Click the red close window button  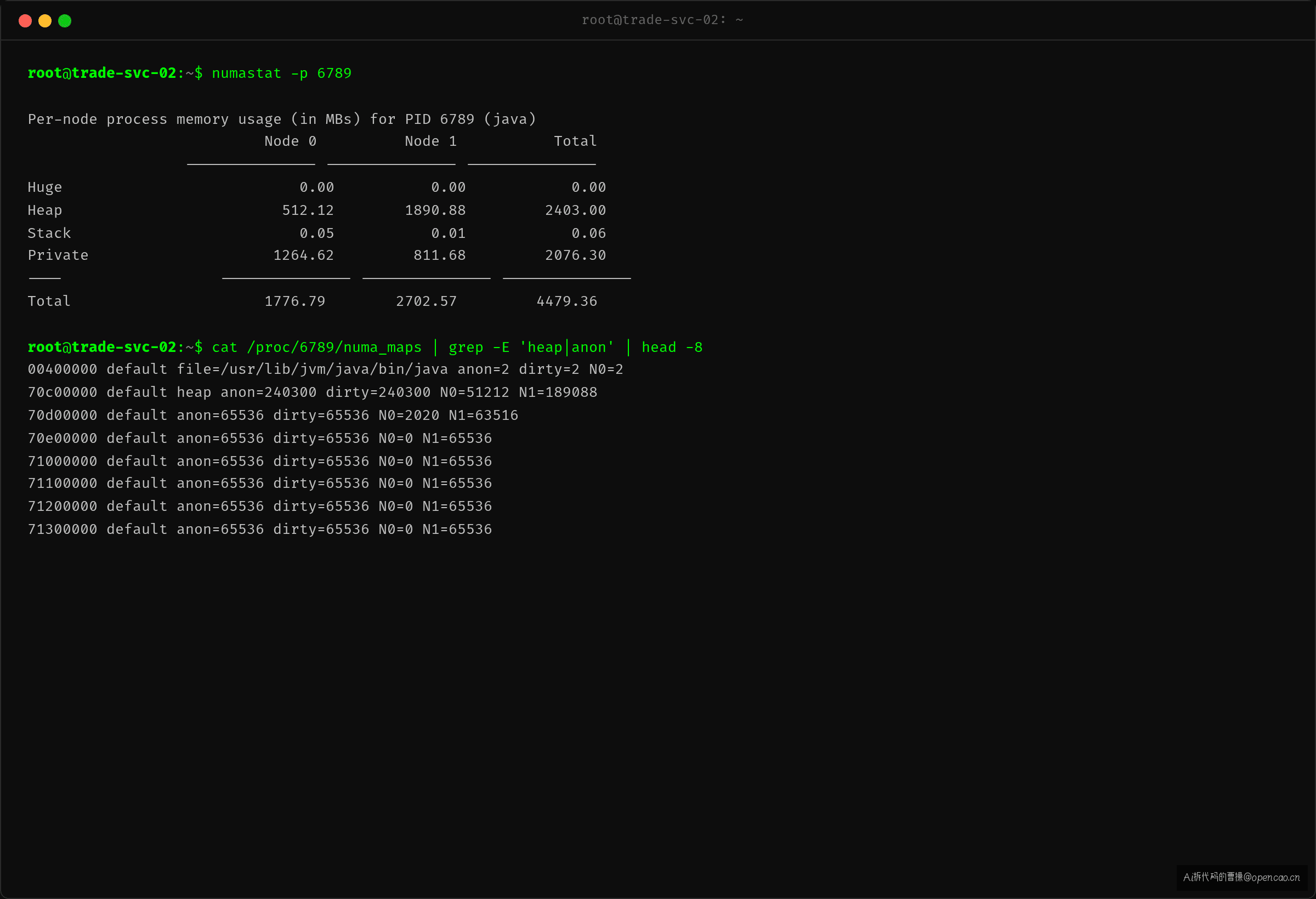25,21
